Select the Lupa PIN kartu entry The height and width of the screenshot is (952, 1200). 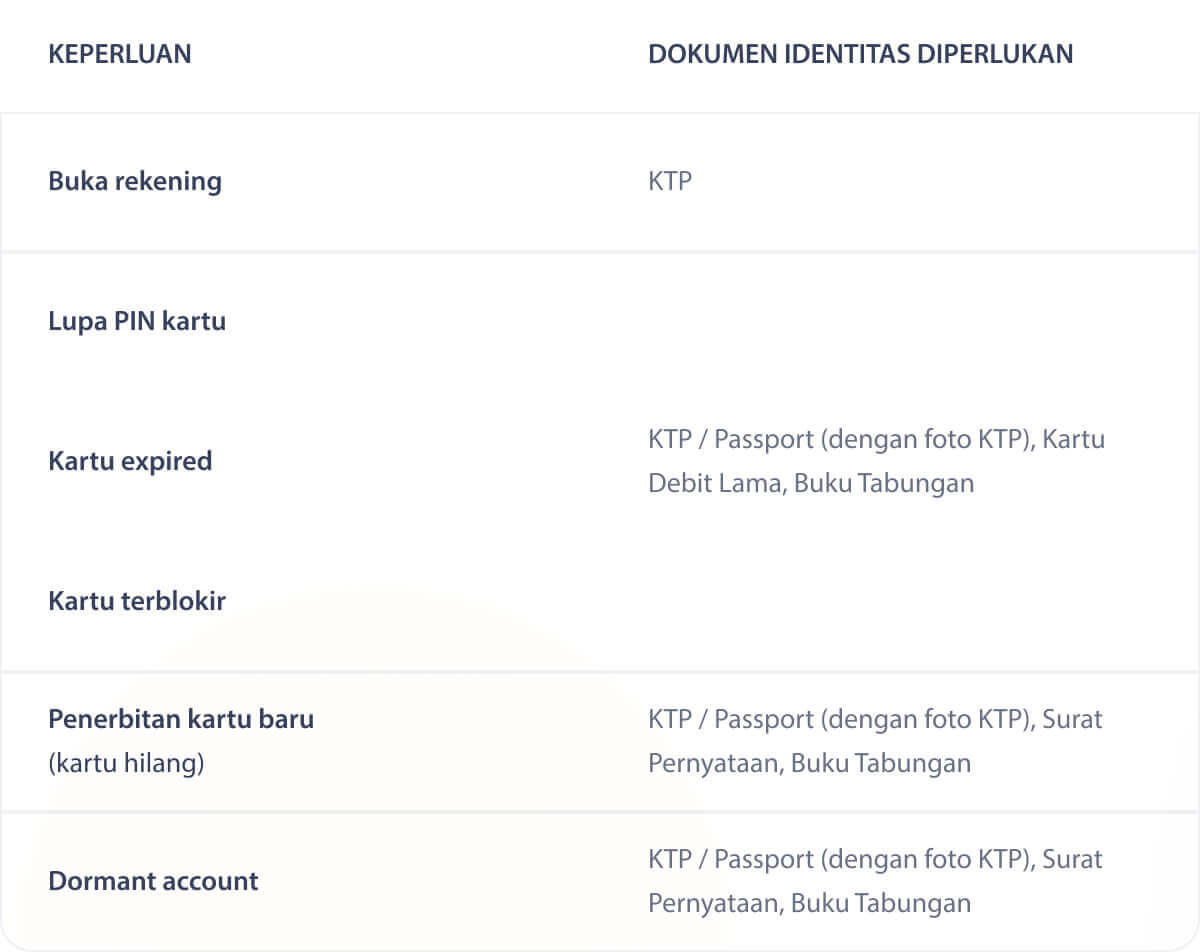pyautogui.click(x=137, y=321)
